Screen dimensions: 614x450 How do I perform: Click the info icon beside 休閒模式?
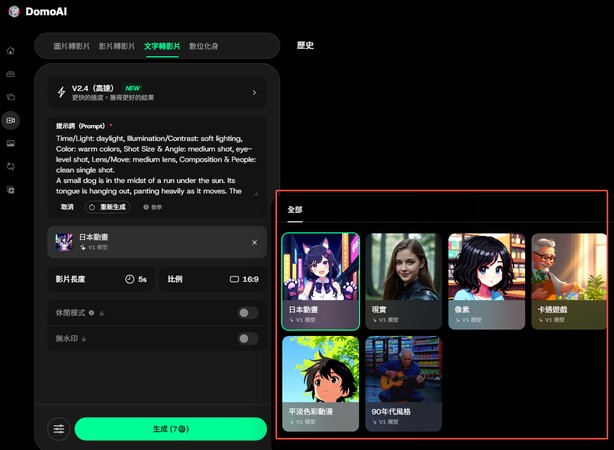tap(91, 313)
